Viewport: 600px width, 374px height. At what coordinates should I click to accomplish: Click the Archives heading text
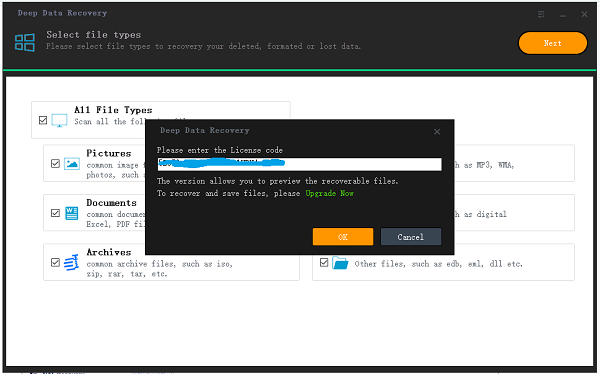tap(109, 252)
